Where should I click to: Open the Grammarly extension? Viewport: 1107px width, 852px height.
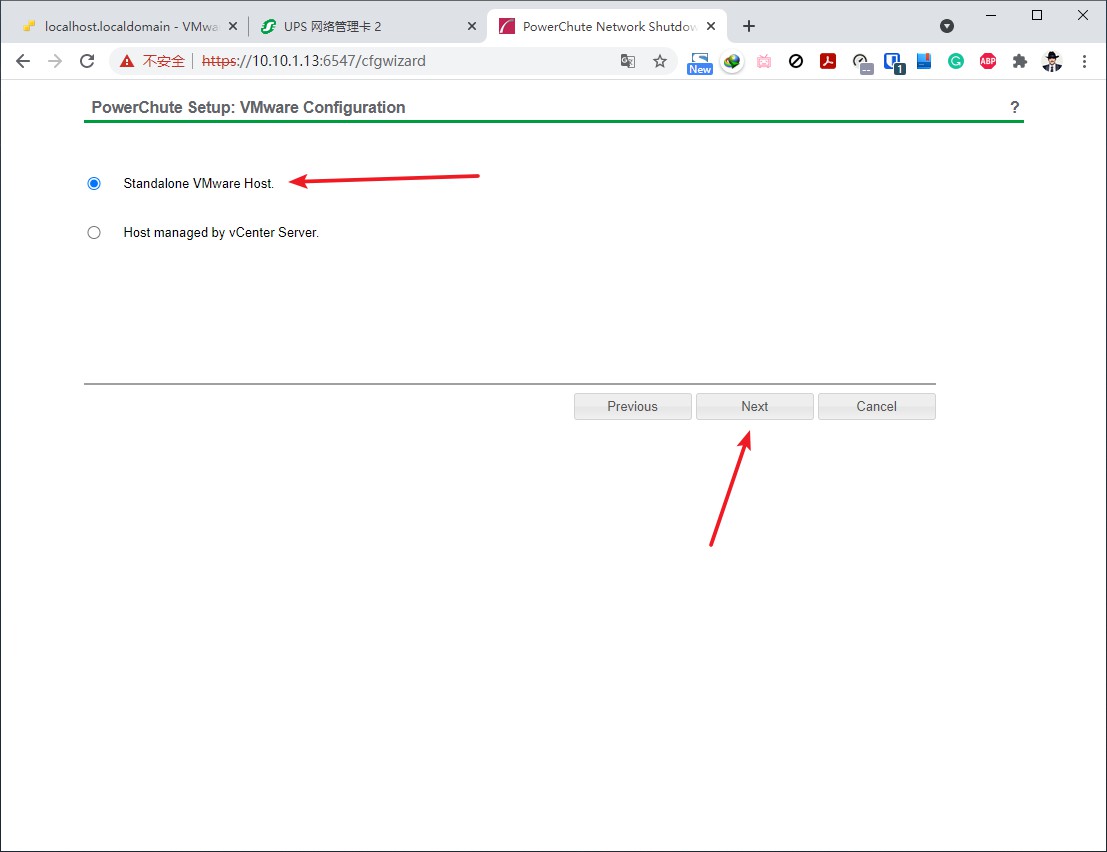956,61
